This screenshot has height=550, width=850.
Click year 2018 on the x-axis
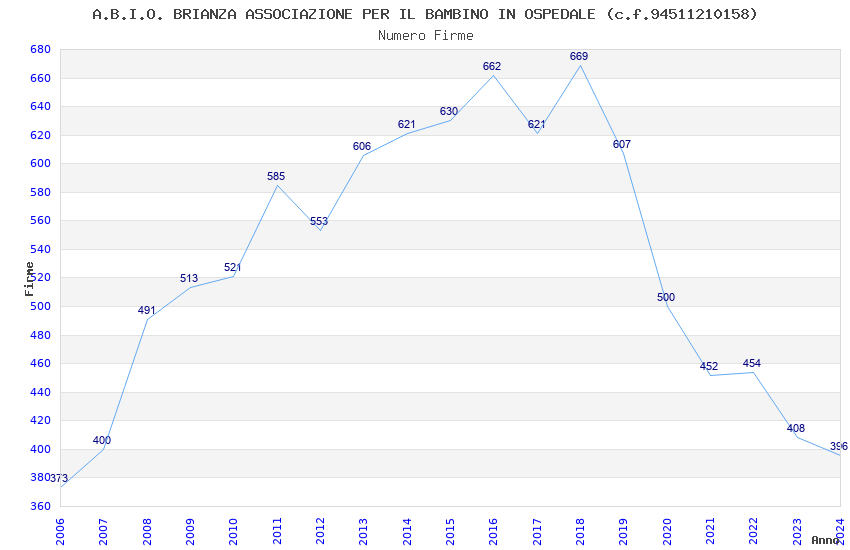[581, 531]
